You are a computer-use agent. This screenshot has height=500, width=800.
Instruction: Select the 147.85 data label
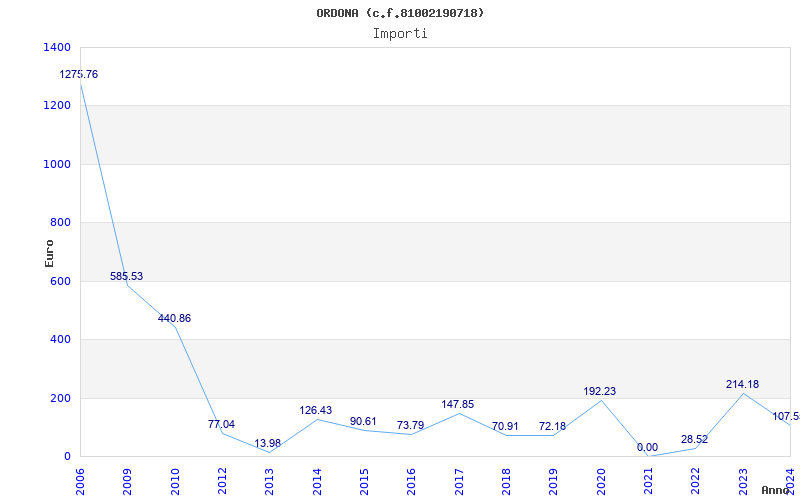[x=458, y=404]
